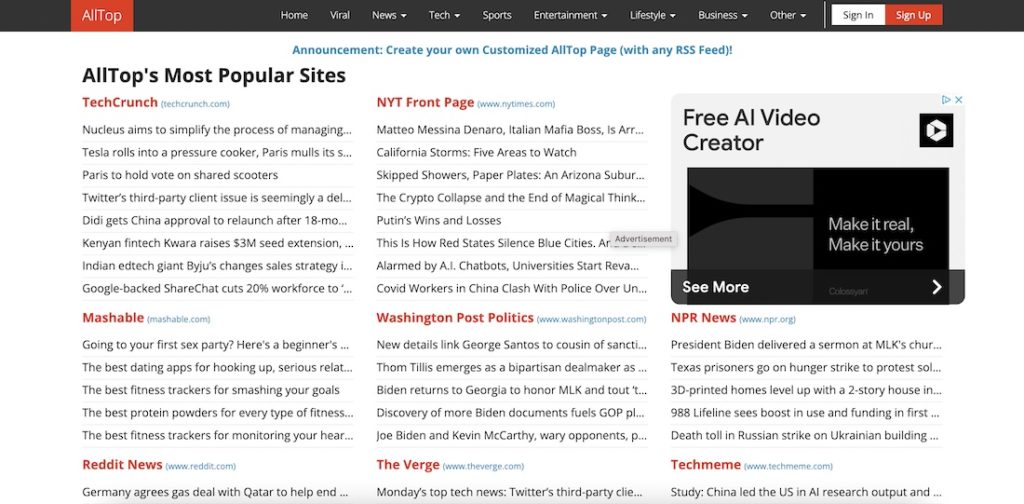Image resolution: width=1024 pixels, height=504 pixels.
Task: Open the www.reddit.com URL link
Action: [200, 466]
